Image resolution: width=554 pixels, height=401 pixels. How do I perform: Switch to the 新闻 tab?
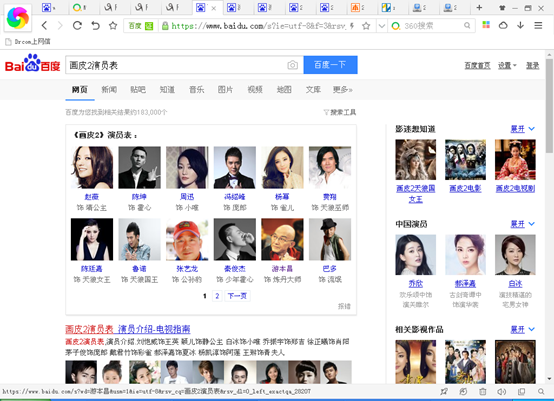pyautogui.click(x=109, y=90)
